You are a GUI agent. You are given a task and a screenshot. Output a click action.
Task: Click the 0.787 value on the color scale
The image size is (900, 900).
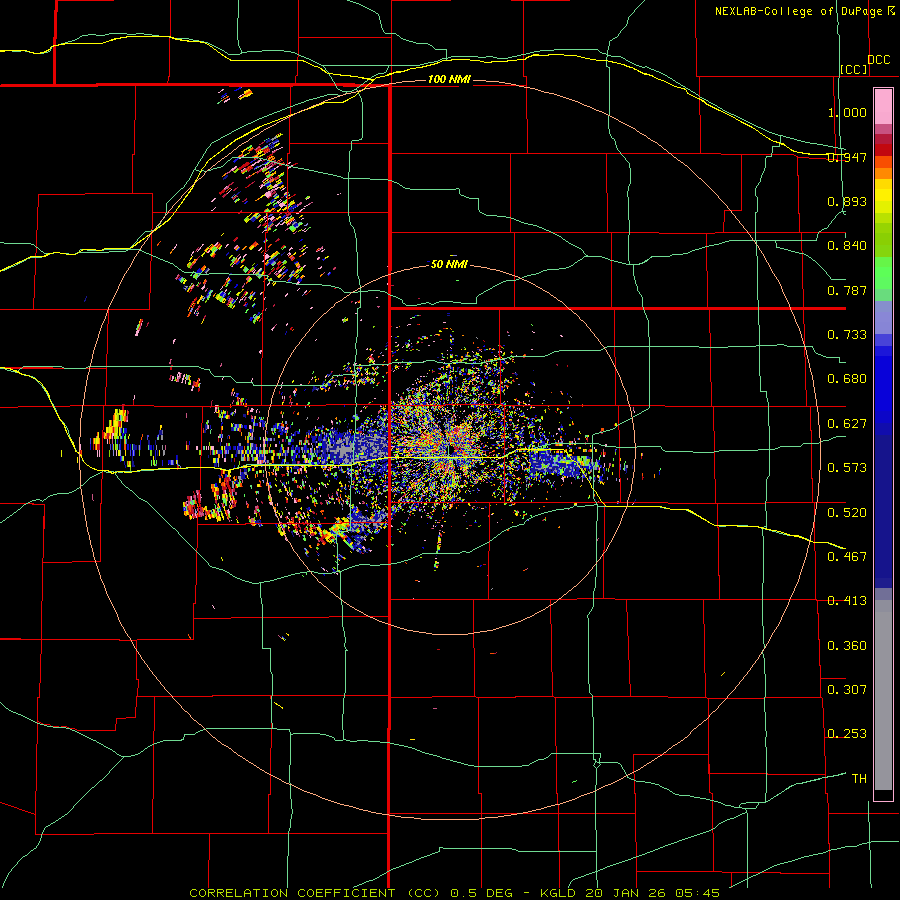847,290
